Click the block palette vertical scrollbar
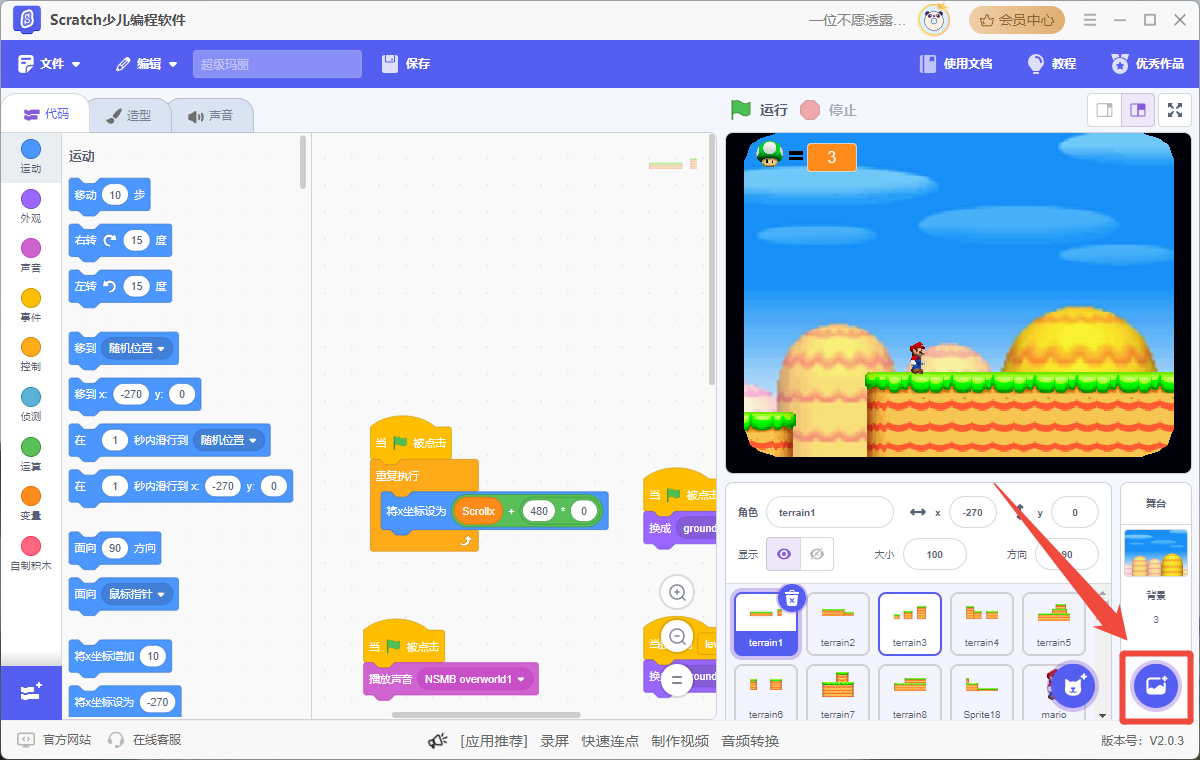1200x760 pixels. tap(303, 163)
